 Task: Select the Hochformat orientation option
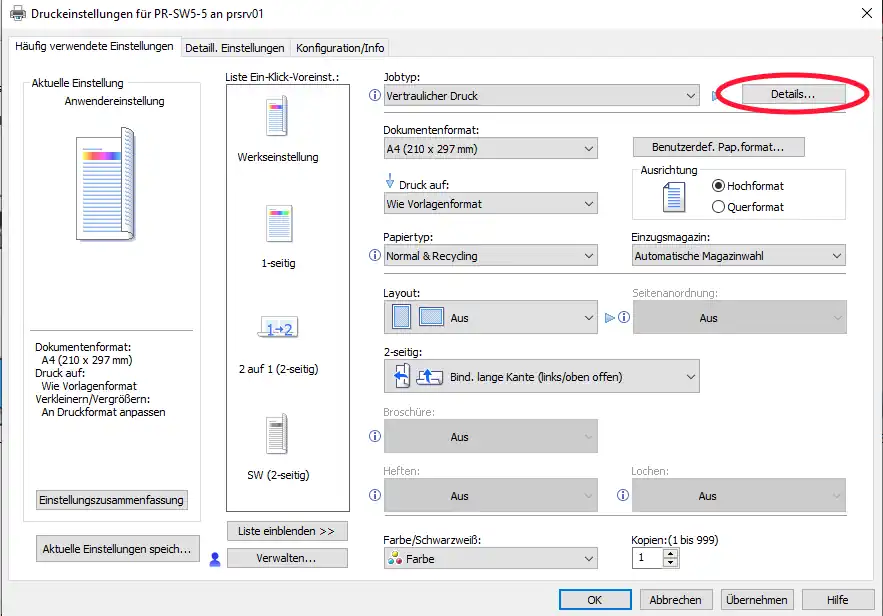pyautogui.click(x=718, y=186)
